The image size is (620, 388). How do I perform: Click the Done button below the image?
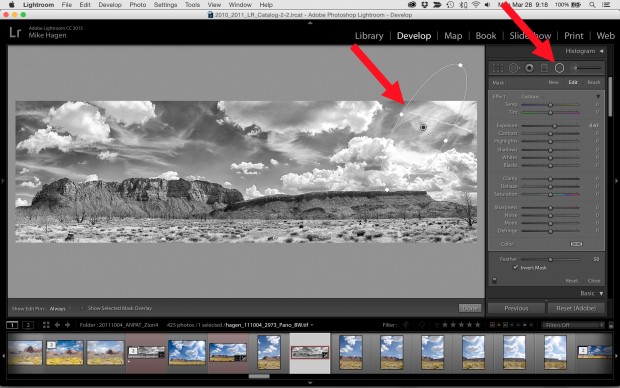tap(470, 308)
